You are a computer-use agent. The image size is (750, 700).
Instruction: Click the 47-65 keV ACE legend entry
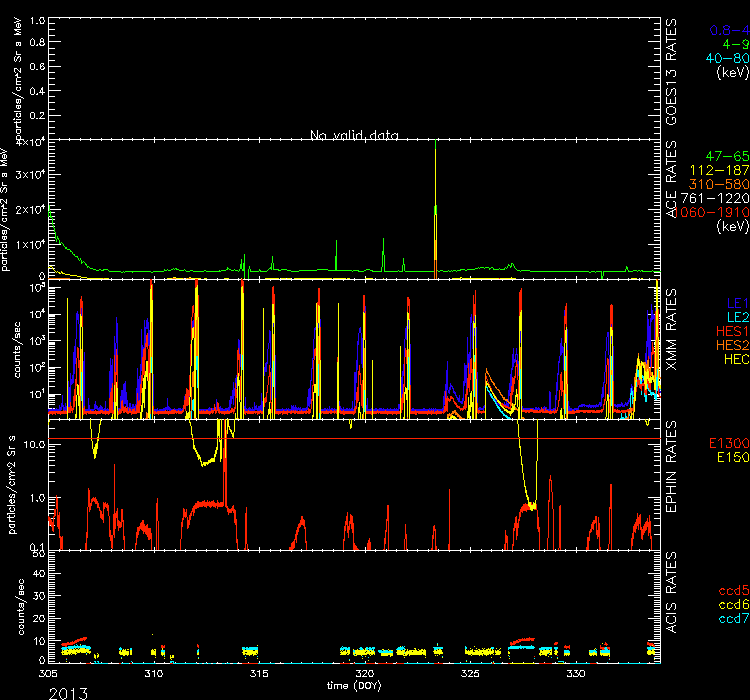pyautogui.click(x=727, y=157)
